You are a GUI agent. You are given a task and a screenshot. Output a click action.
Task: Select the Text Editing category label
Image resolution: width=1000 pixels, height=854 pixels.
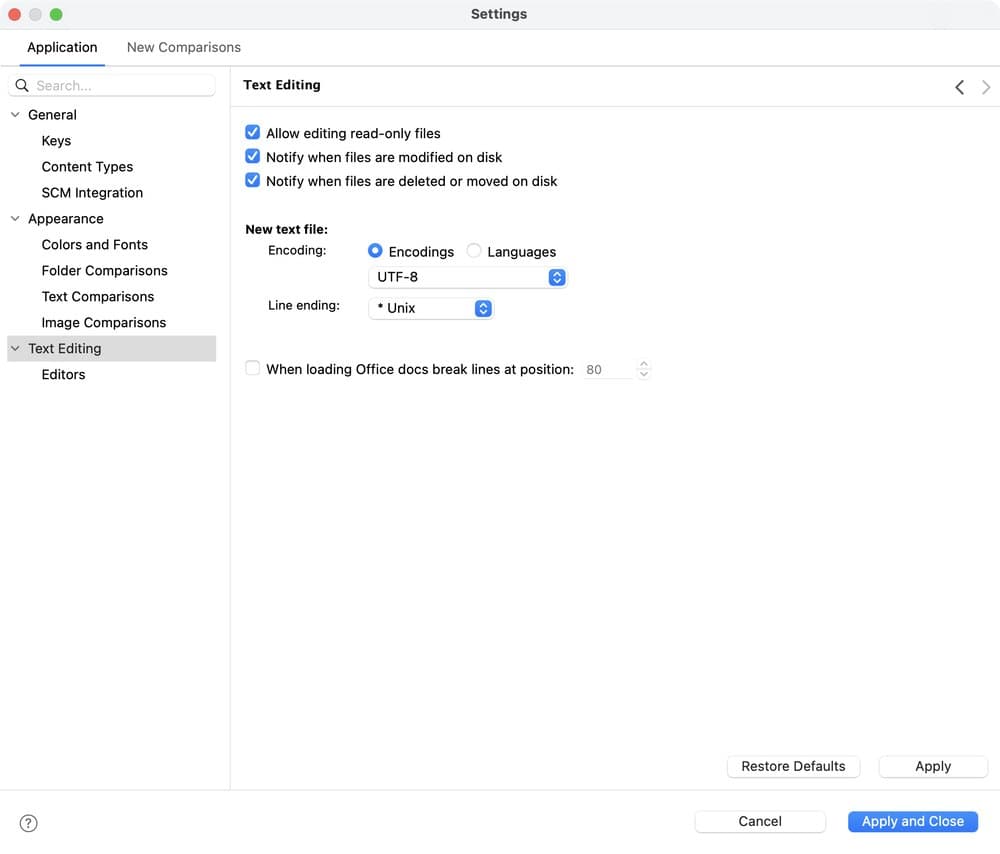tap(64, 349)
